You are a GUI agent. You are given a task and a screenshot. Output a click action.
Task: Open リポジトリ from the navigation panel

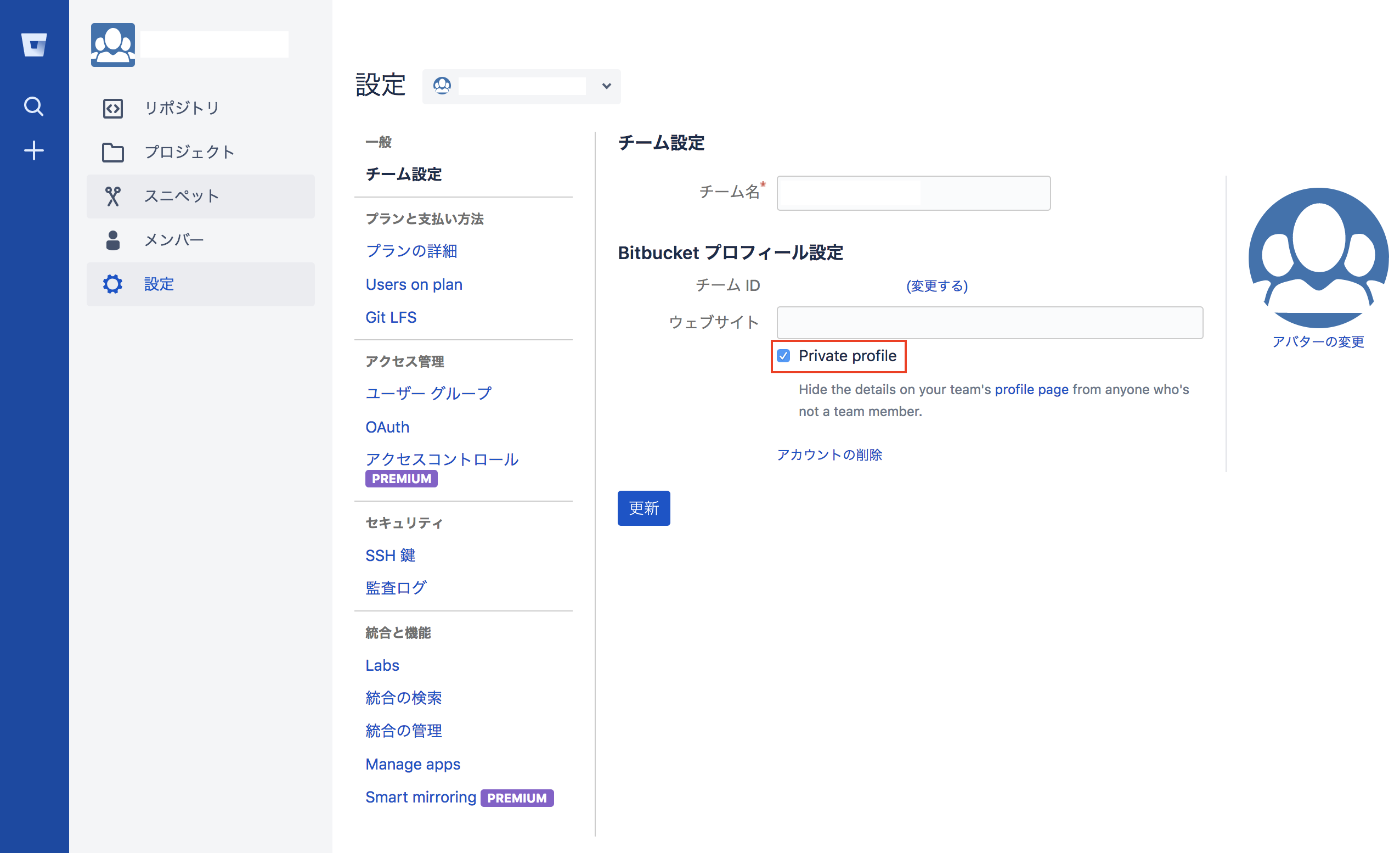[x=182, y=108]
